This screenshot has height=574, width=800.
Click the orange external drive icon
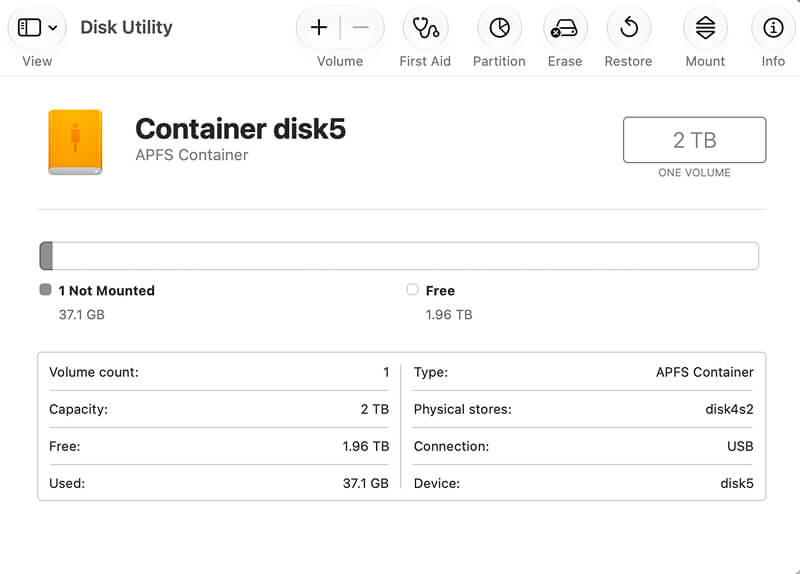pos(76,142)
